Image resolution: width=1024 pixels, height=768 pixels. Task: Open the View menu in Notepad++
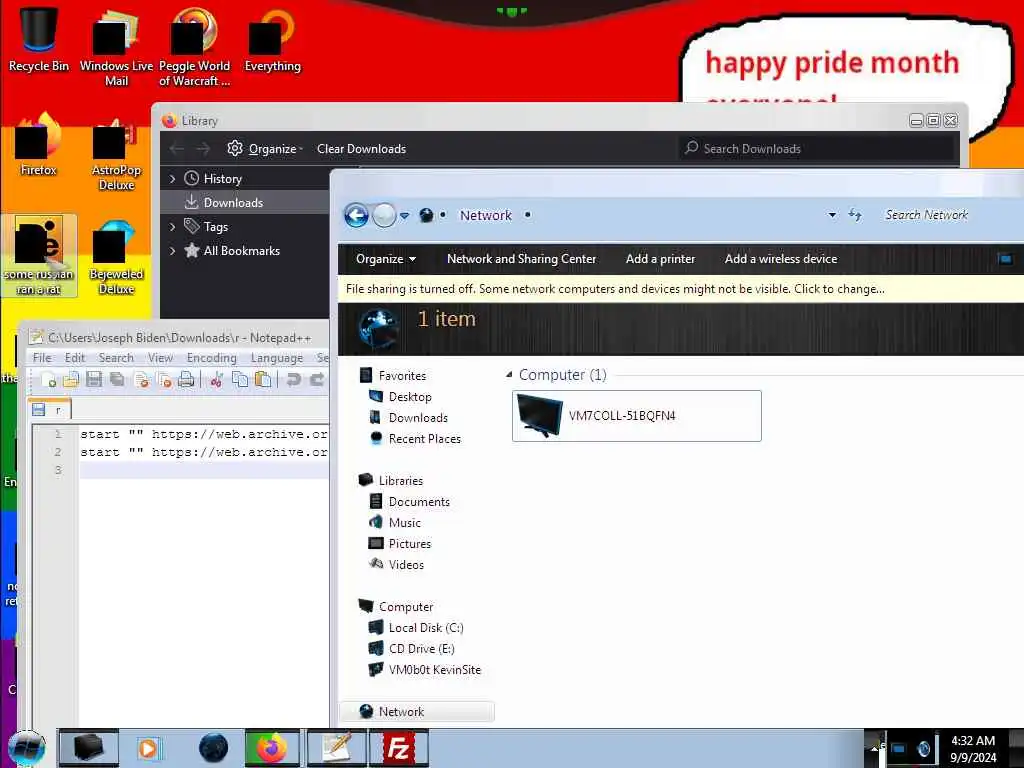click(160, 358)
